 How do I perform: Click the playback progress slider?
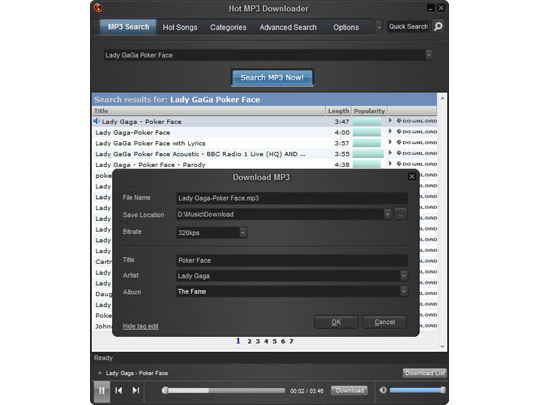coord(224,390)
